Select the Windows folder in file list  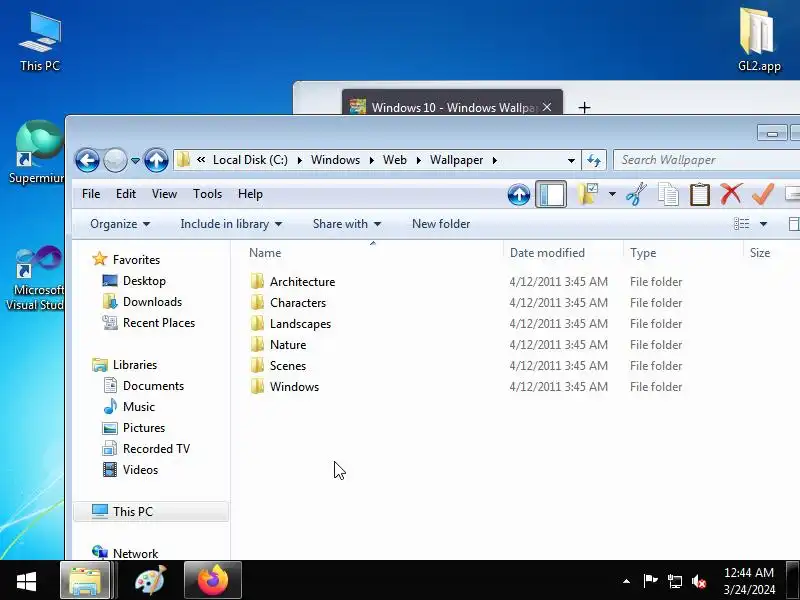point(294,387)
